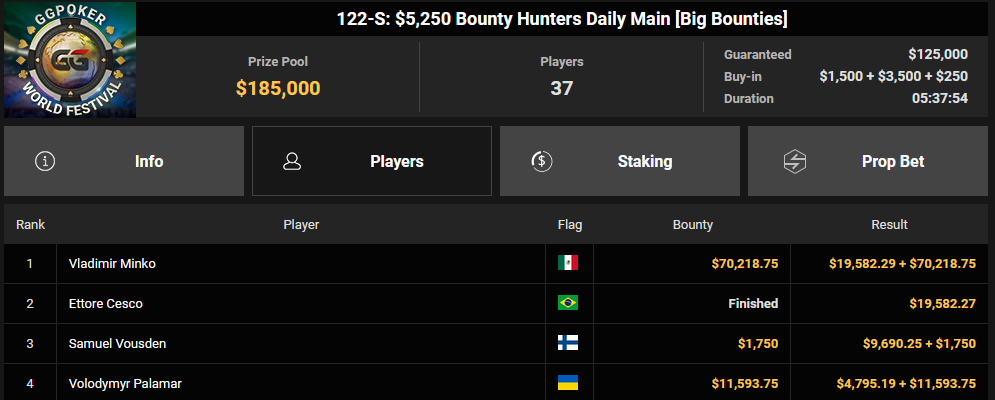Viewport: 995px width, 400px height.
Task: Click the Brazil flag icon for Ettore Cesco
Action: pyautogui.click(x=568, y=303)
